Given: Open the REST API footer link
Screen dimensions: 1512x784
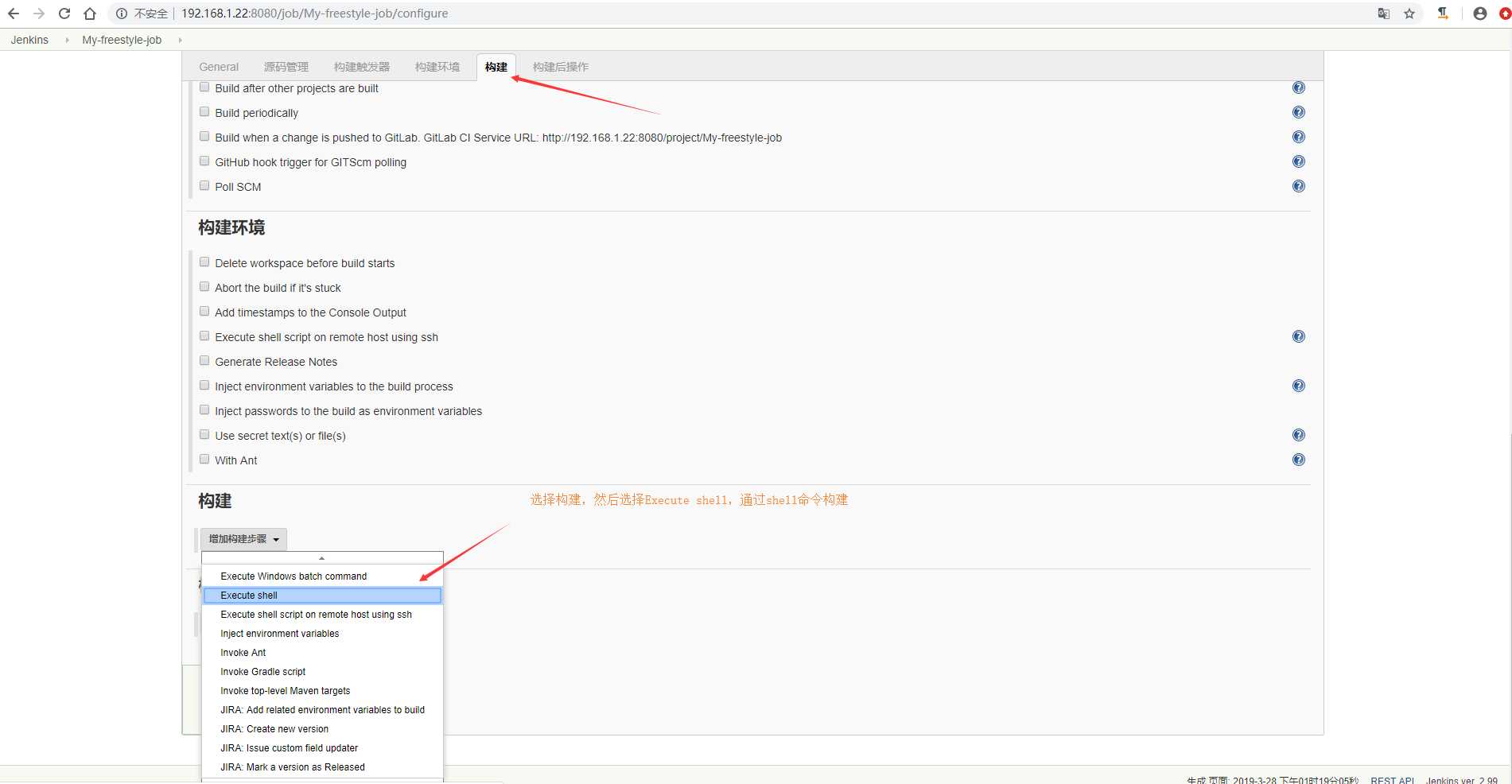Looking at the screenshot, I should (1392, 780).
